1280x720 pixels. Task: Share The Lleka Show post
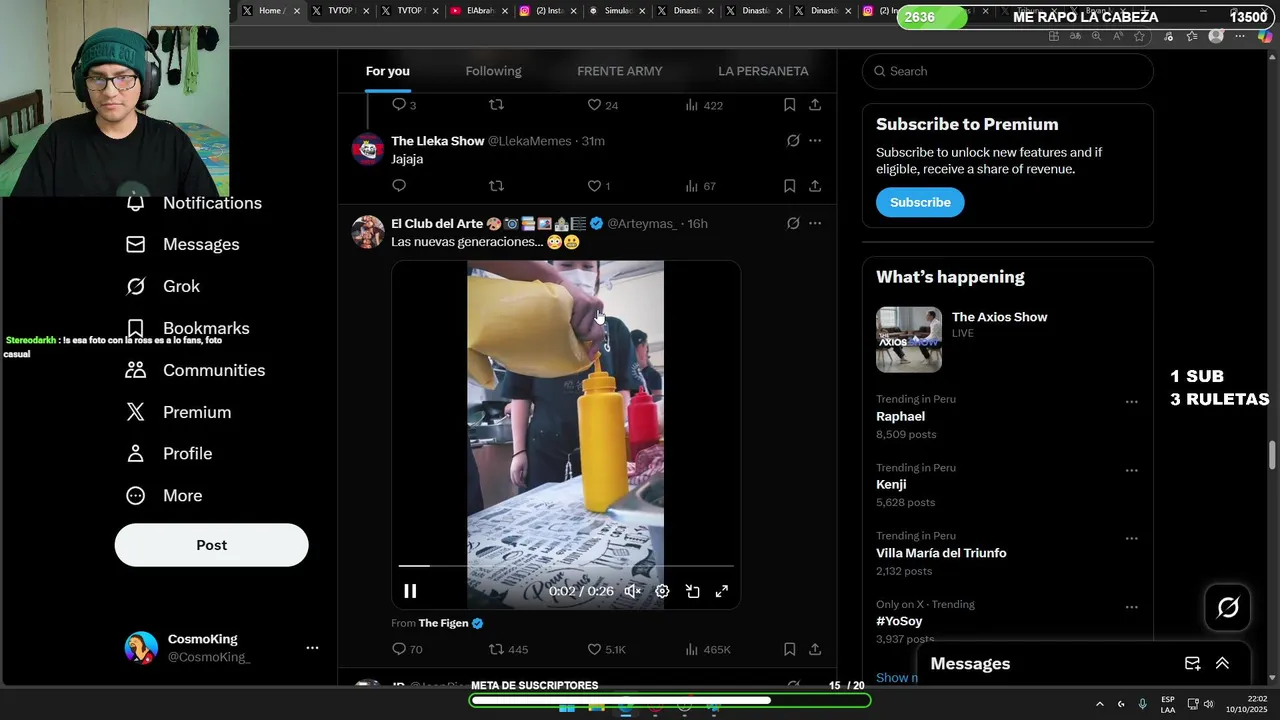815,186
